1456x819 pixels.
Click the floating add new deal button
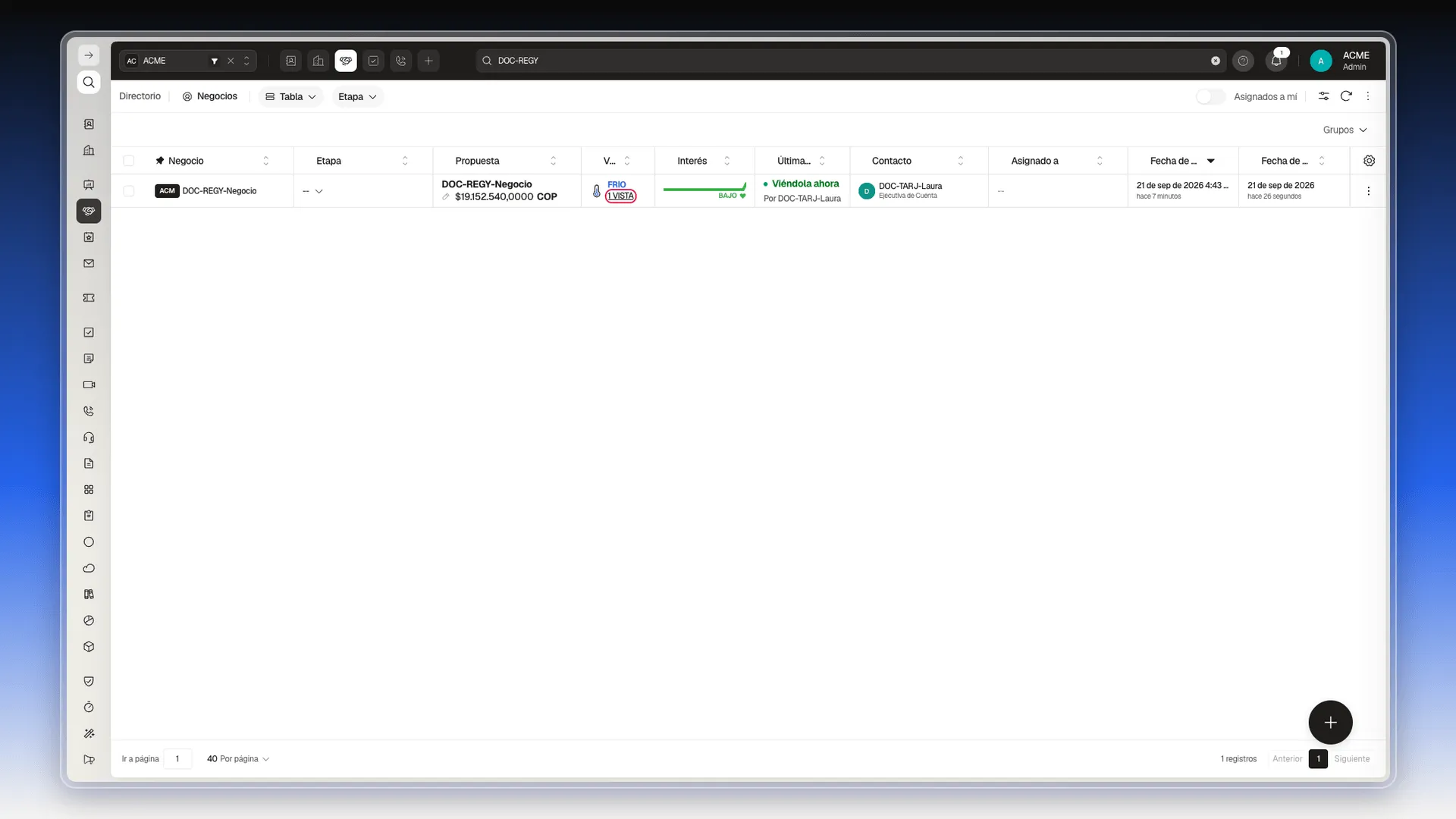(x=1330, y=723)
